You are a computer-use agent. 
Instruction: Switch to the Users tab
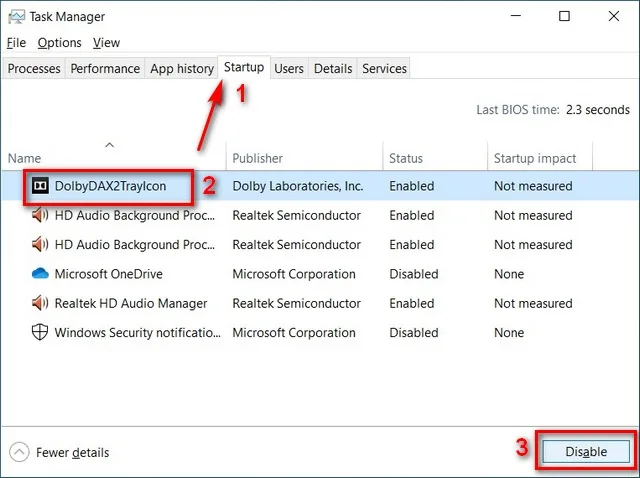[x=289, y=68]
